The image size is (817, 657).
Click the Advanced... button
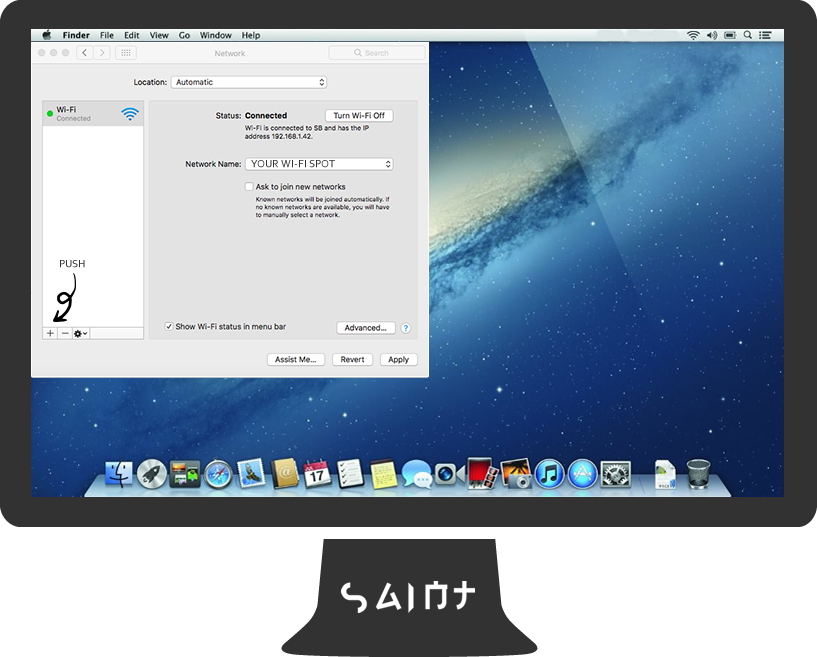[365, 328]
